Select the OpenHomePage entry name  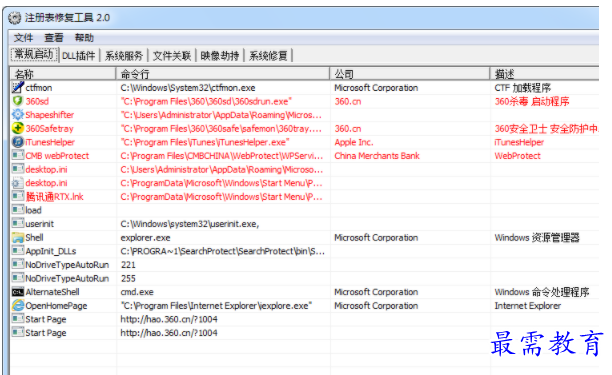tap(56, 306)
